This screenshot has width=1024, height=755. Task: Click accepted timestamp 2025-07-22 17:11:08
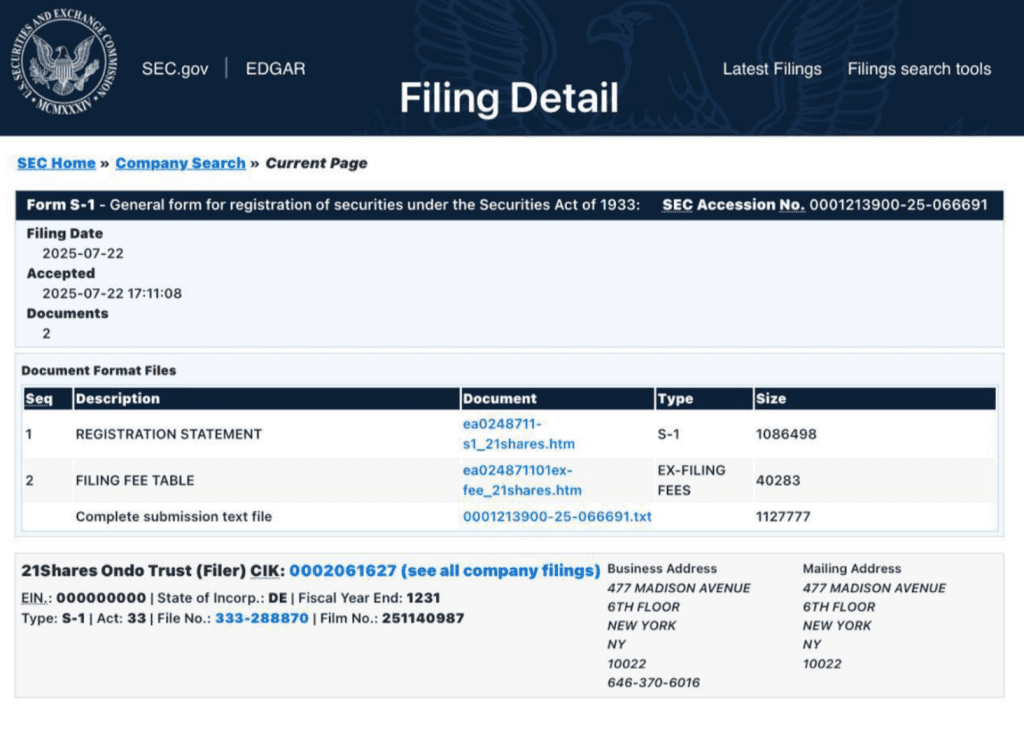tap(112, 293)
